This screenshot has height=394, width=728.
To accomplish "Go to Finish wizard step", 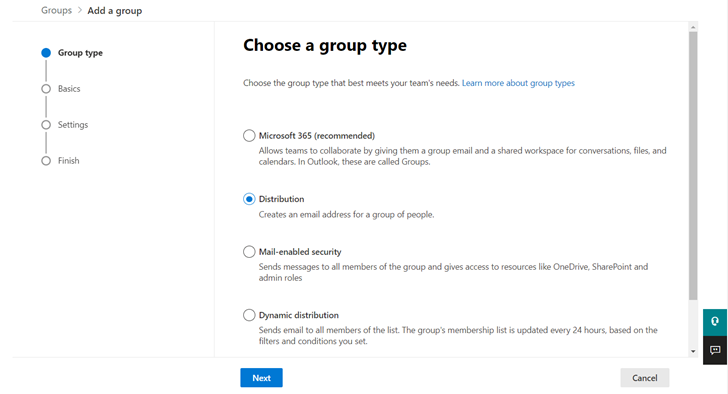I will pos(61,161).
